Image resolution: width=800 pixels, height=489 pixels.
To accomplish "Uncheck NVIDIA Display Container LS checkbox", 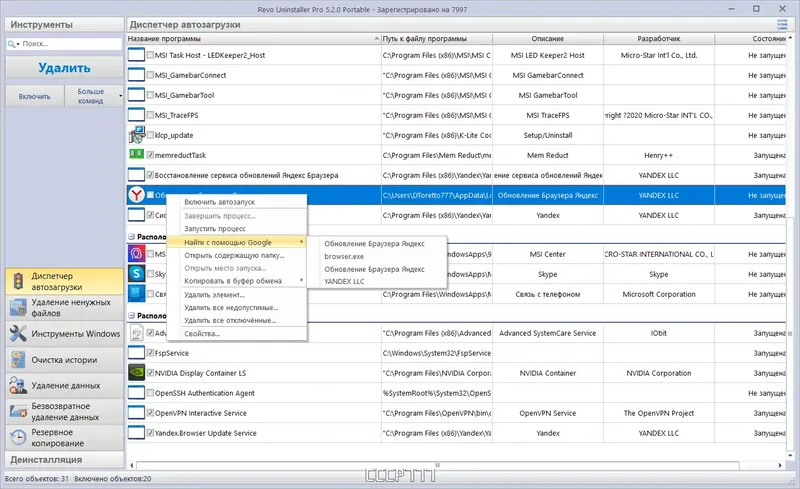I will (150, 373).
